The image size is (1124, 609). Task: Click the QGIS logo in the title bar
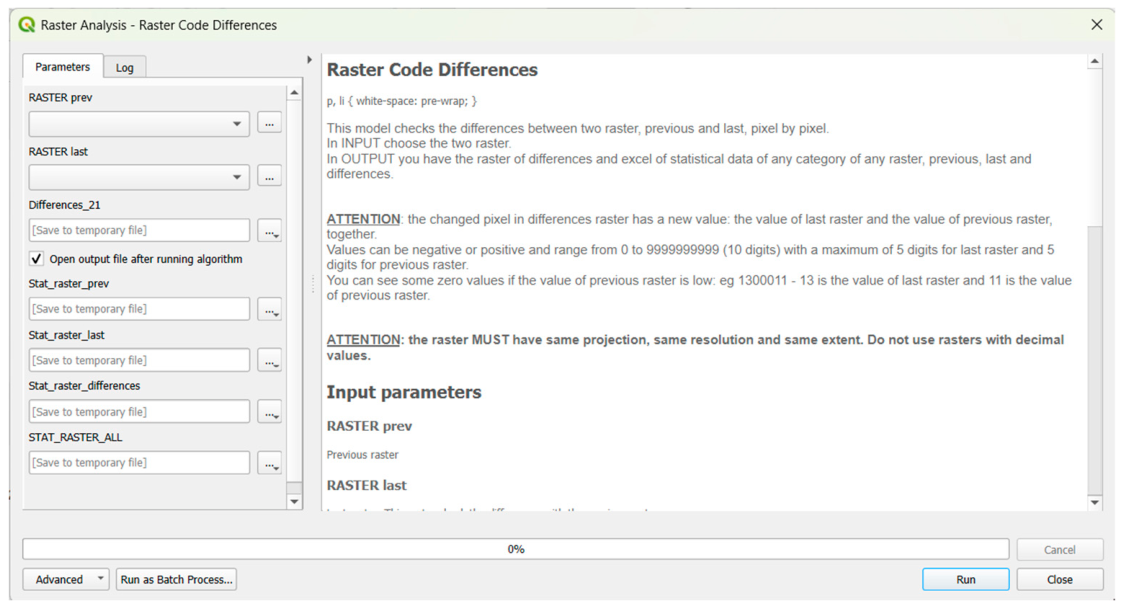pyautogui.click(x=27, y=25)
